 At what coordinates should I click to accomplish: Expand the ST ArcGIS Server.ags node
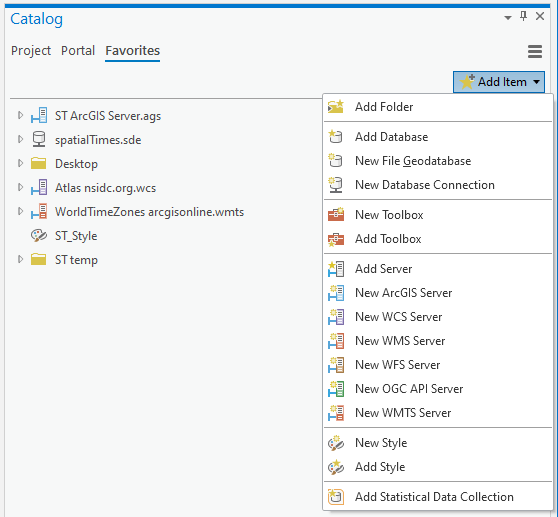click(x=20, y=115)
